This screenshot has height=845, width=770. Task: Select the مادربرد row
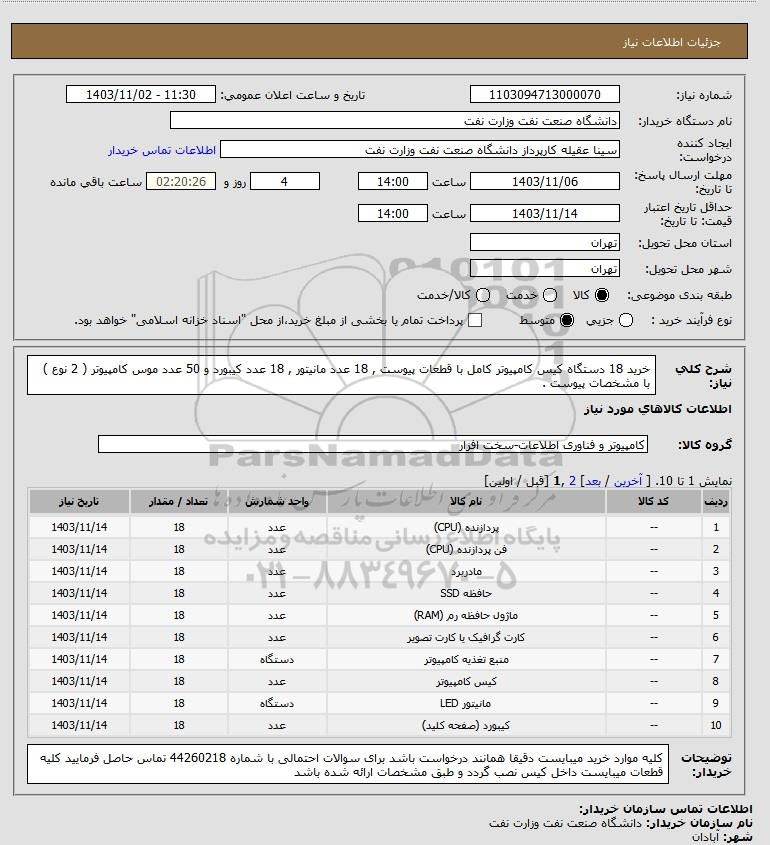pyautogui.click(x=379, y=571)
